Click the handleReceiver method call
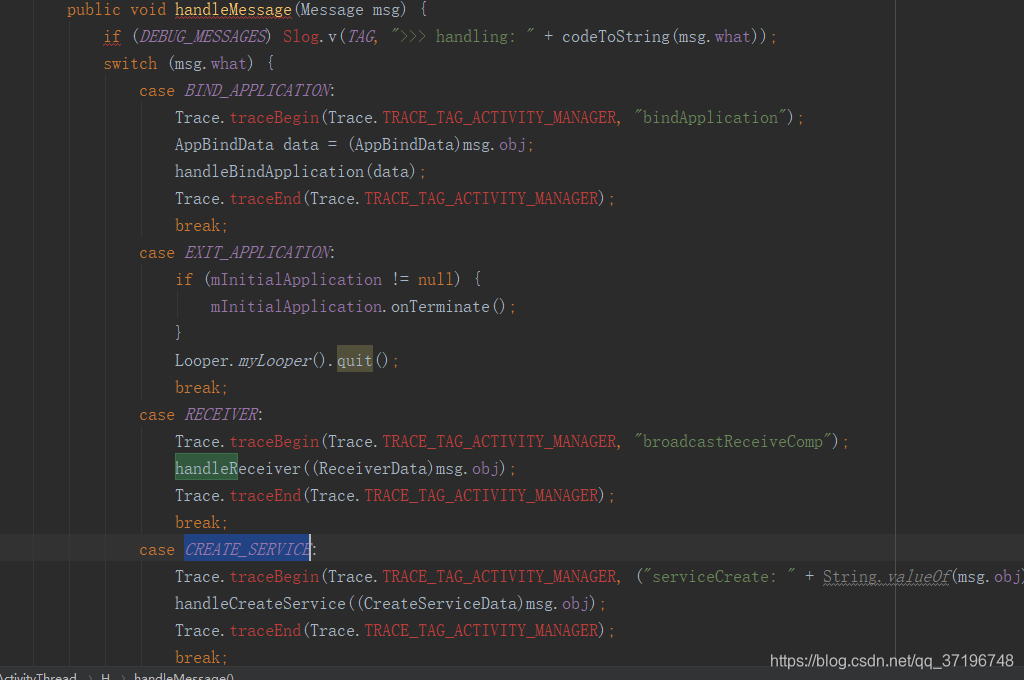The height and width of the screenshot is (680, 1024). 237,468
